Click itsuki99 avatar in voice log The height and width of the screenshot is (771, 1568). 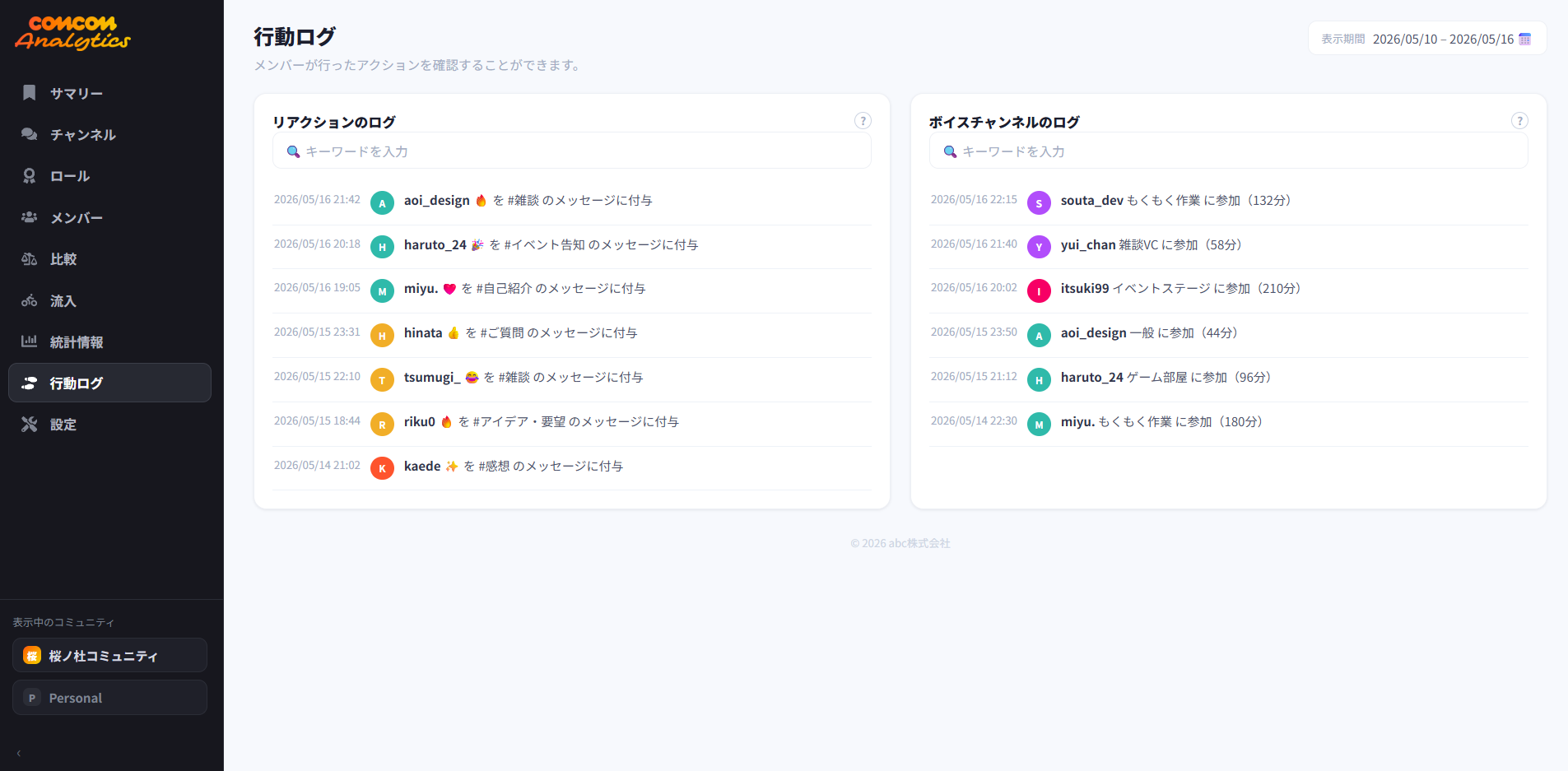click(1039, 290)
